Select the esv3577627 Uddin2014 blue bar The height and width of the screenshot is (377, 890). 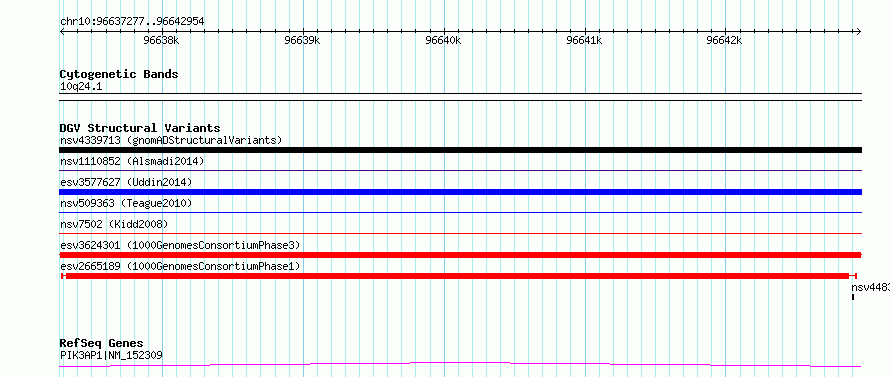pyautogui.click(x=460, y=192)
